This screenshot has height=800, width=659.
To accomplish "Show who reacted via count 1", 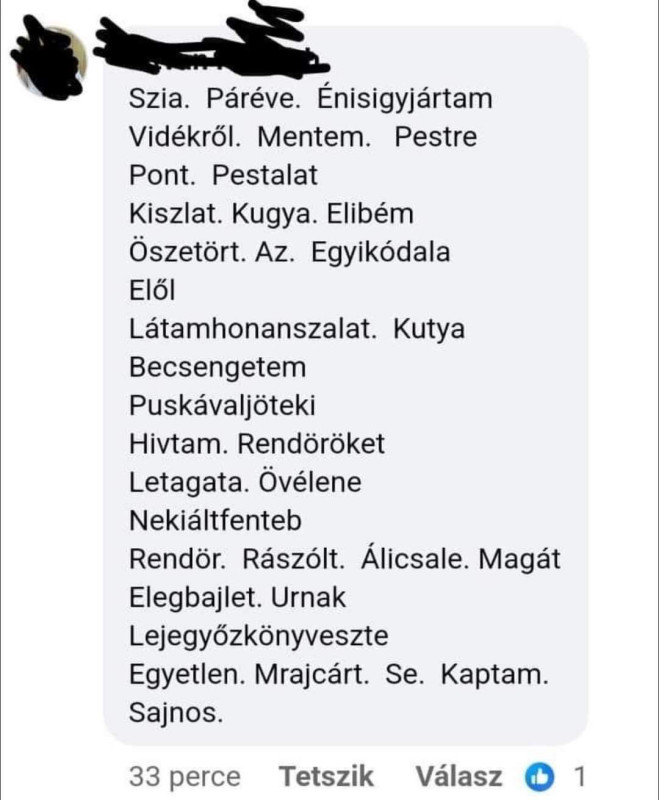I will [x=579, y=777].
